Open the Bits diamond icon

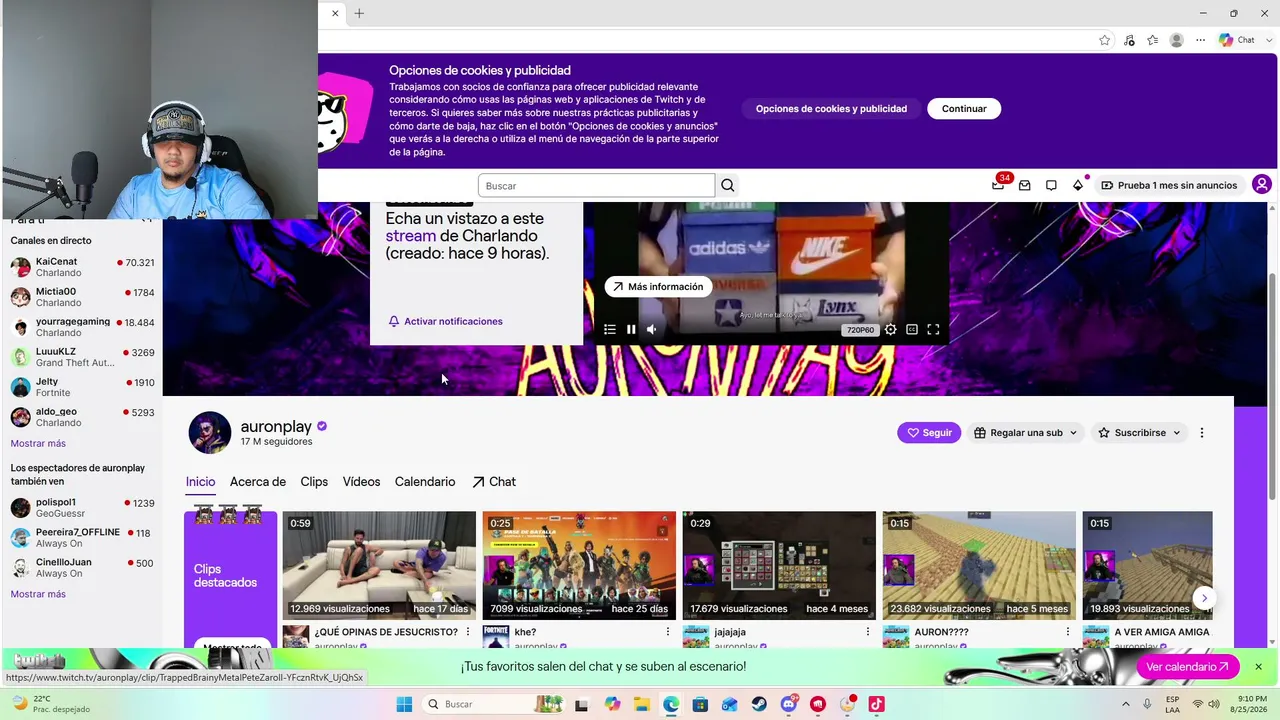(1078, 185)
